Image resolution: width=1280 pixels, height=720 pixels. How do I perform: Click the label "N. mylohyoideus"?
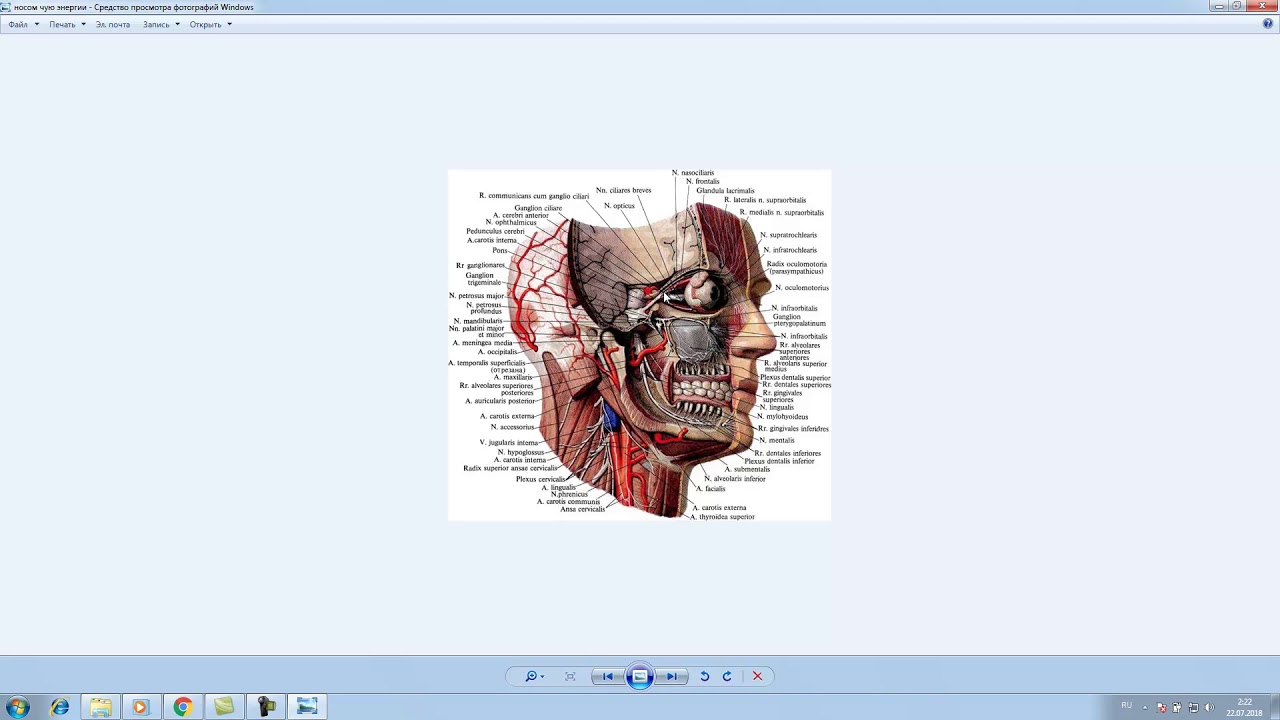(782, 417)
